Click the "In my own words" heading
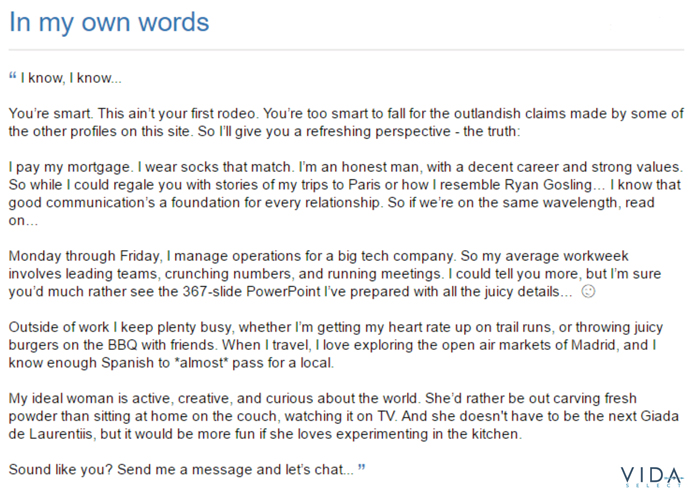Screen dimensions: 700x493 [x=109, y=22]
